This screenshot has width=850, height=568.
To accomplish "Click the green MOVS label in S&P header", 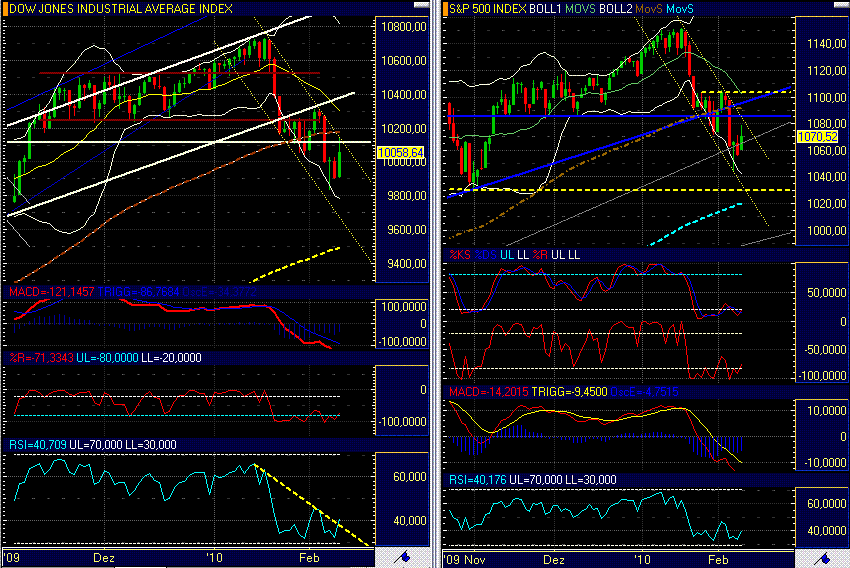I will click(x=581, y=9).
